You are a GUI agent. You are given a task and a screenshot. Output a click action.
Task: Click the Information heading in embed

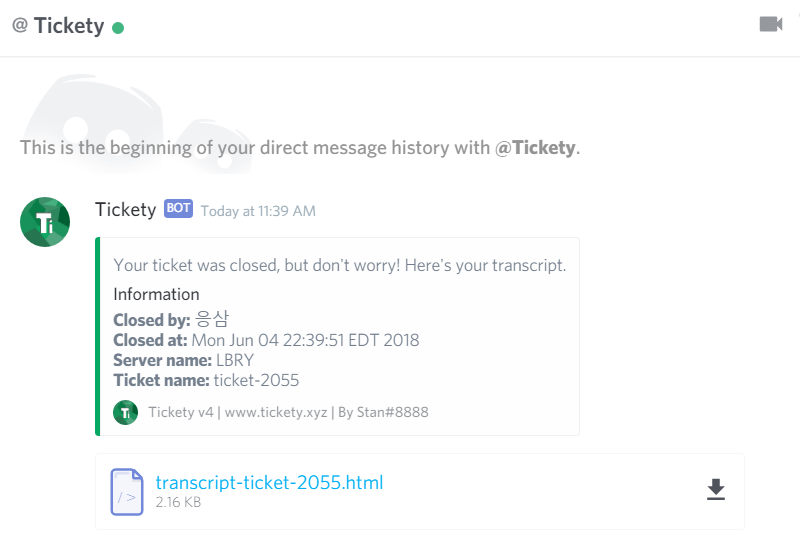[156, 294]
